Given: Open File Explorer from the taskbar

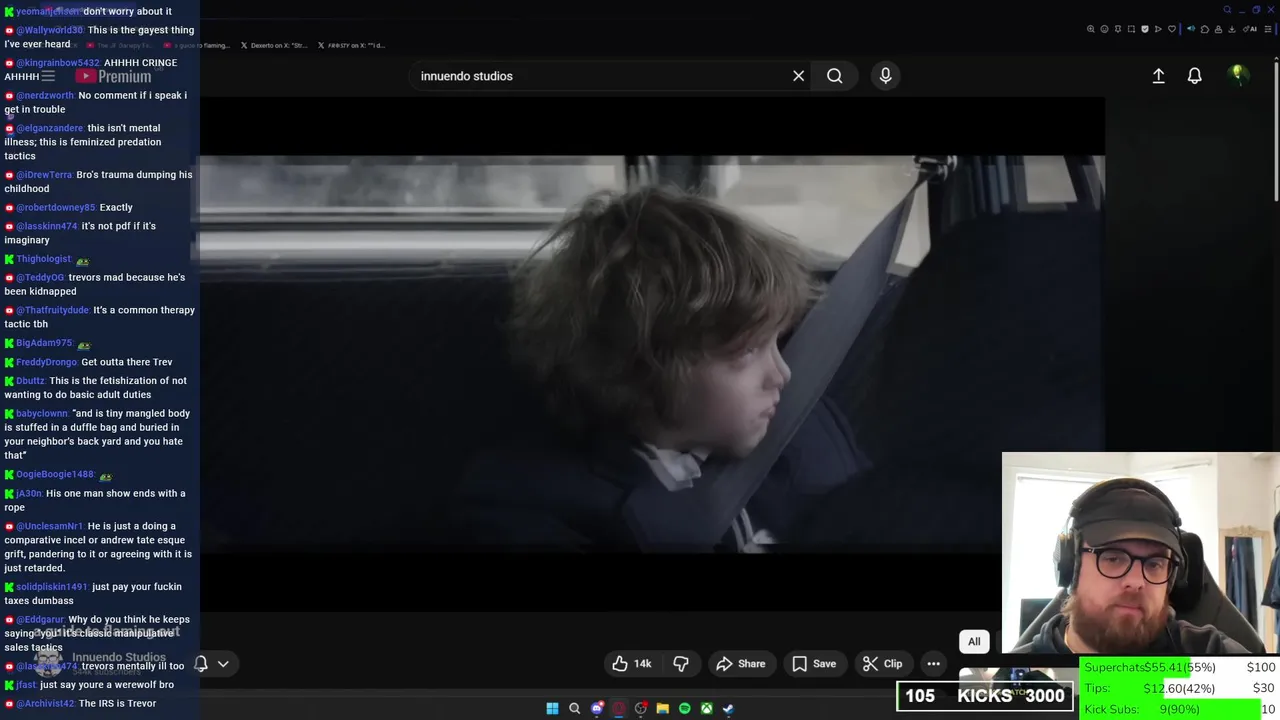Looking at the screenshot, I should point(662,708).
